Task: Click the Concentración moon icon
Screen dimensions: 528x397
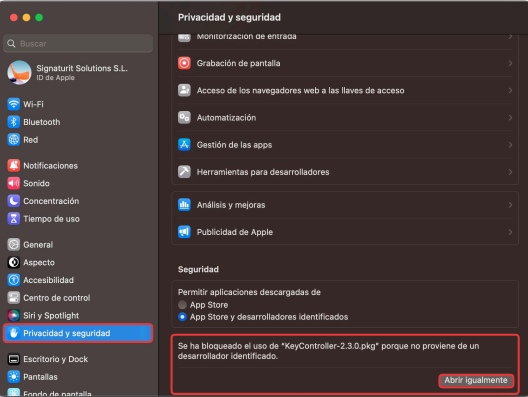Action: click(x=13, y=201)
